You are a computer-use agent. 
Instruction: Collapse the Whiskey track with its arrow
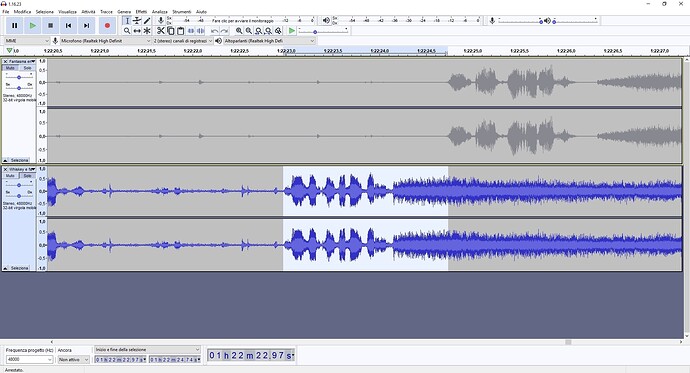coord(5,268)
